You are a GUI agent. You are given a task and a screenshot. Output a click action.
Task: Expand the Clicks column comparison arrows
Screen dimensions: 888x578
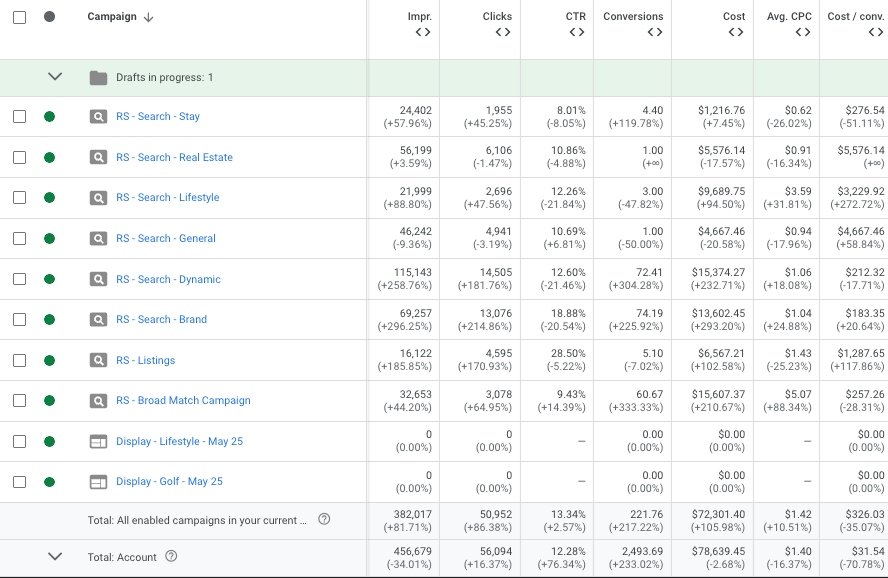click(x=503, y=32)
